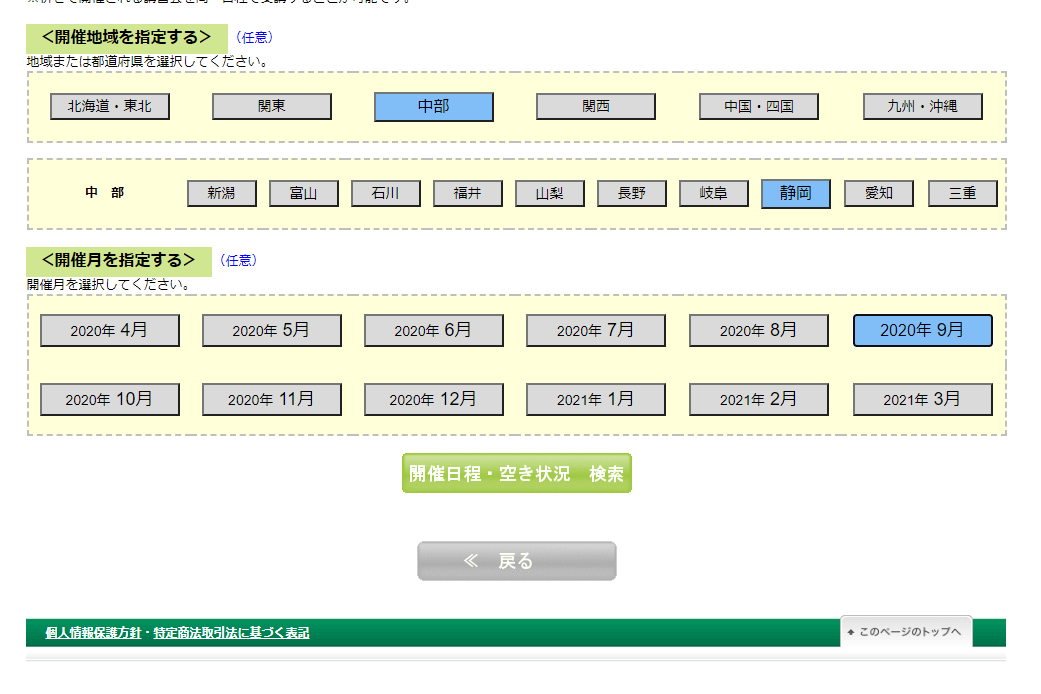Choose 2020年 7月 as the month
Screen dimensions: 1041x694
596,331
